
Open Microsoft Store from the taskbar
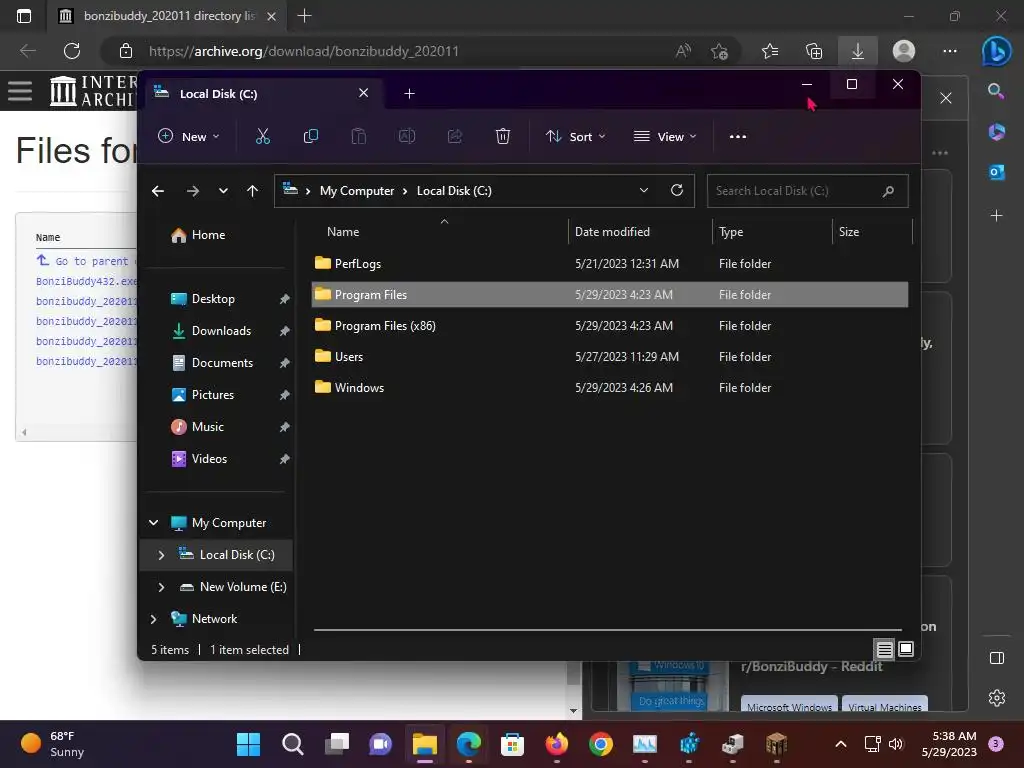point(512,744)
